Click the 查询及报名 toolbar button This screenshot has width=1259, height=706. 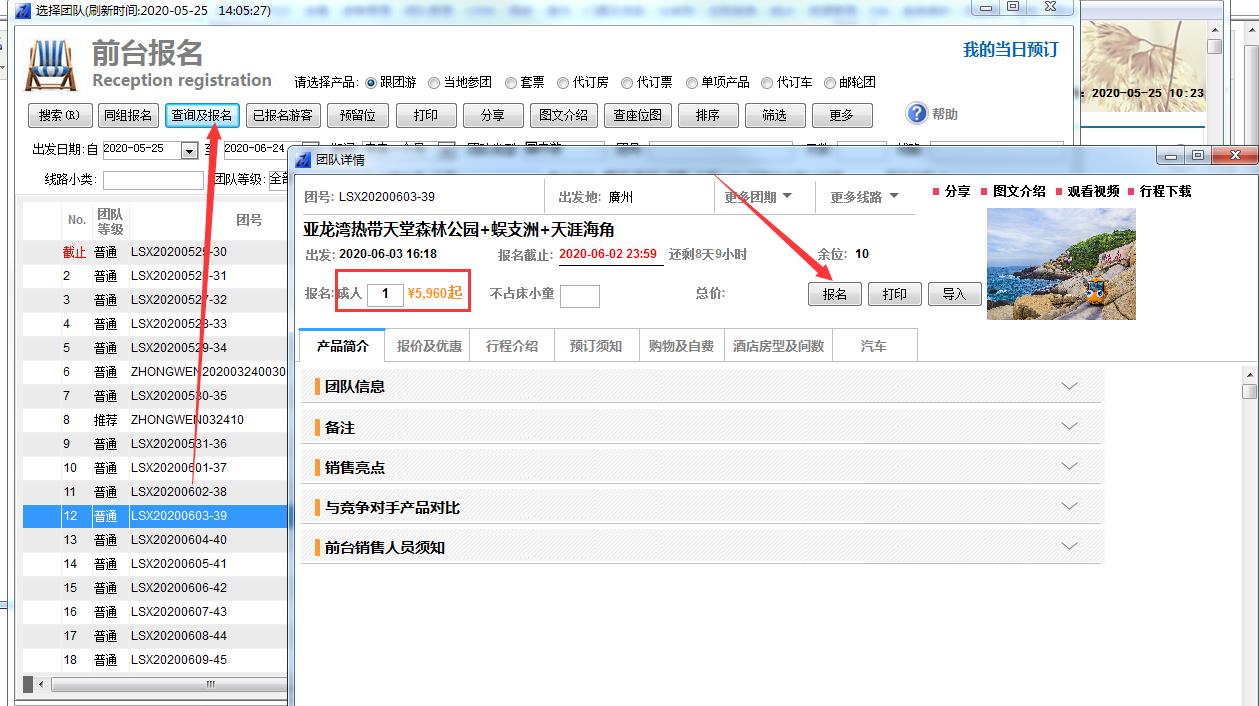[202, 115]
